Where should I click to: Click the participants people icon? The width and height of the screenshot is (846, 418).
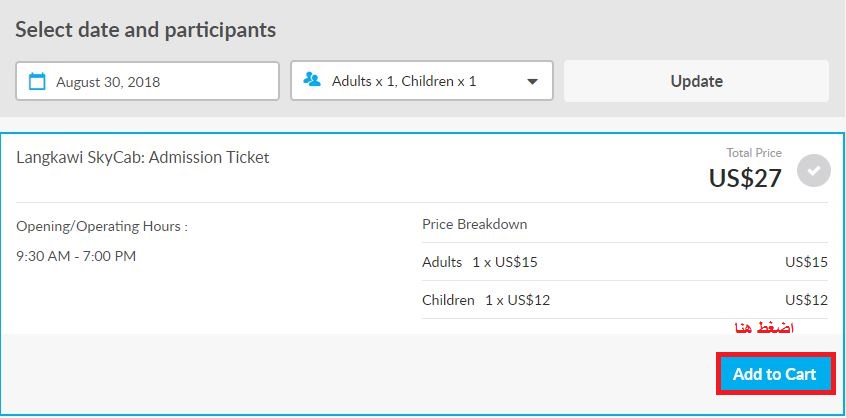(312, 80)
